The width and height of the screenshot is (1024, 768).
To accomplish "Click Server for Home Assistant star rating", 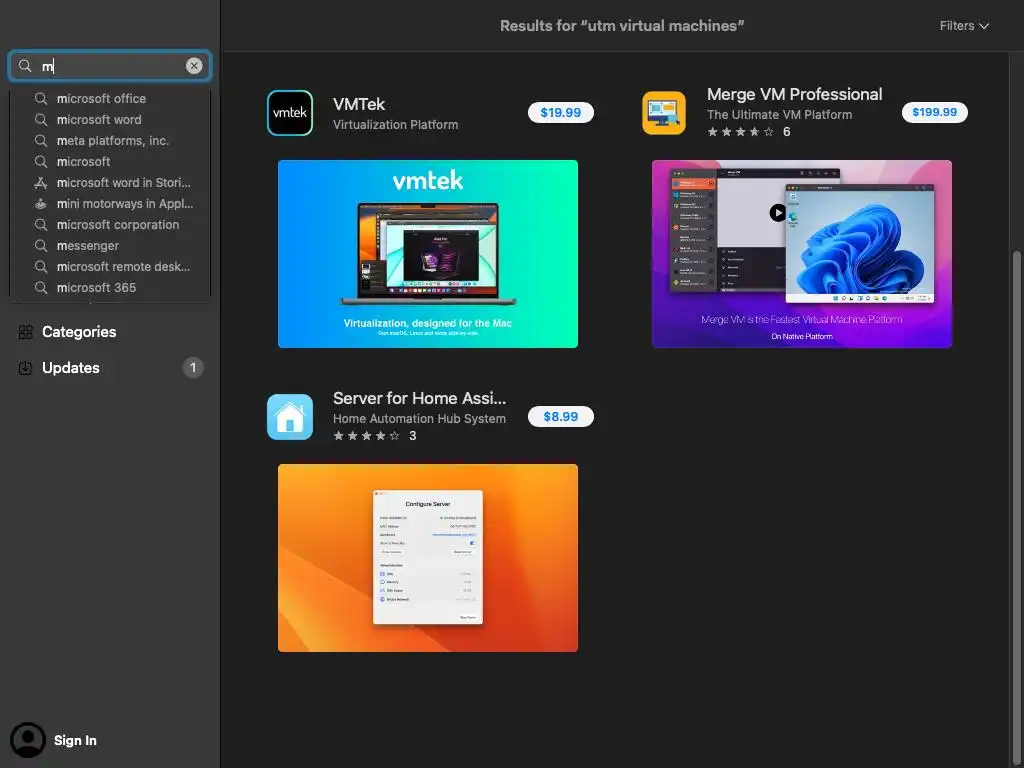I will [x=366, y=436].
